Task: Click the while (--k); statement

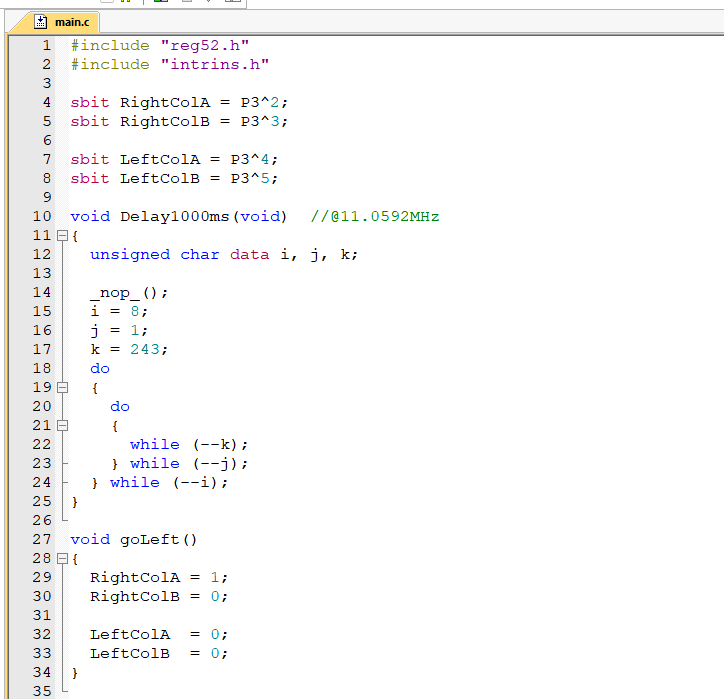Action: click(x=189, y=444)
